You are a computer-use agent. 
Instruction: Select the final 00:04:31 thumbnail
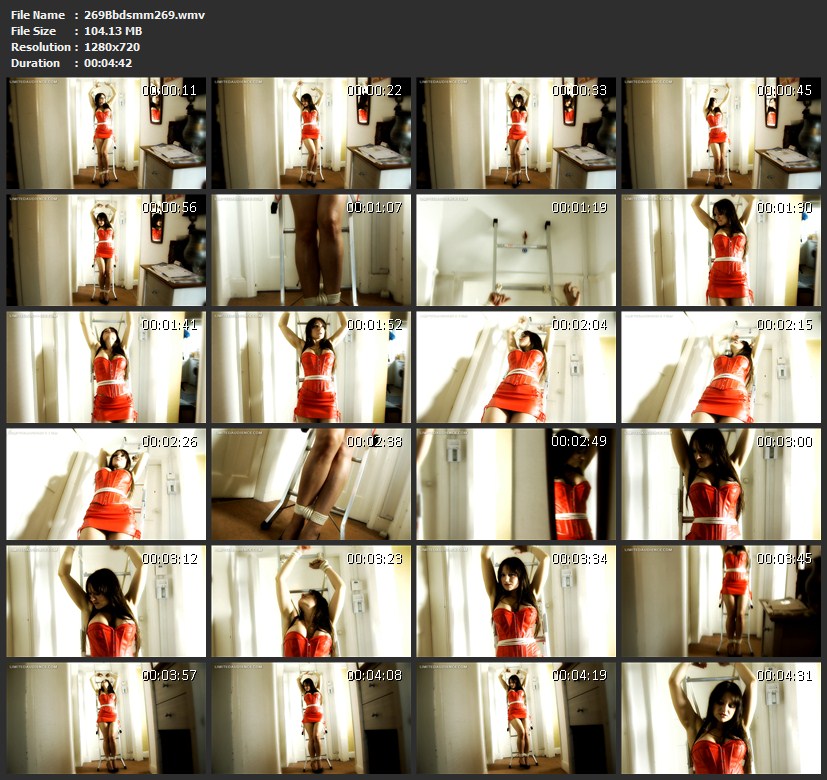721,718
